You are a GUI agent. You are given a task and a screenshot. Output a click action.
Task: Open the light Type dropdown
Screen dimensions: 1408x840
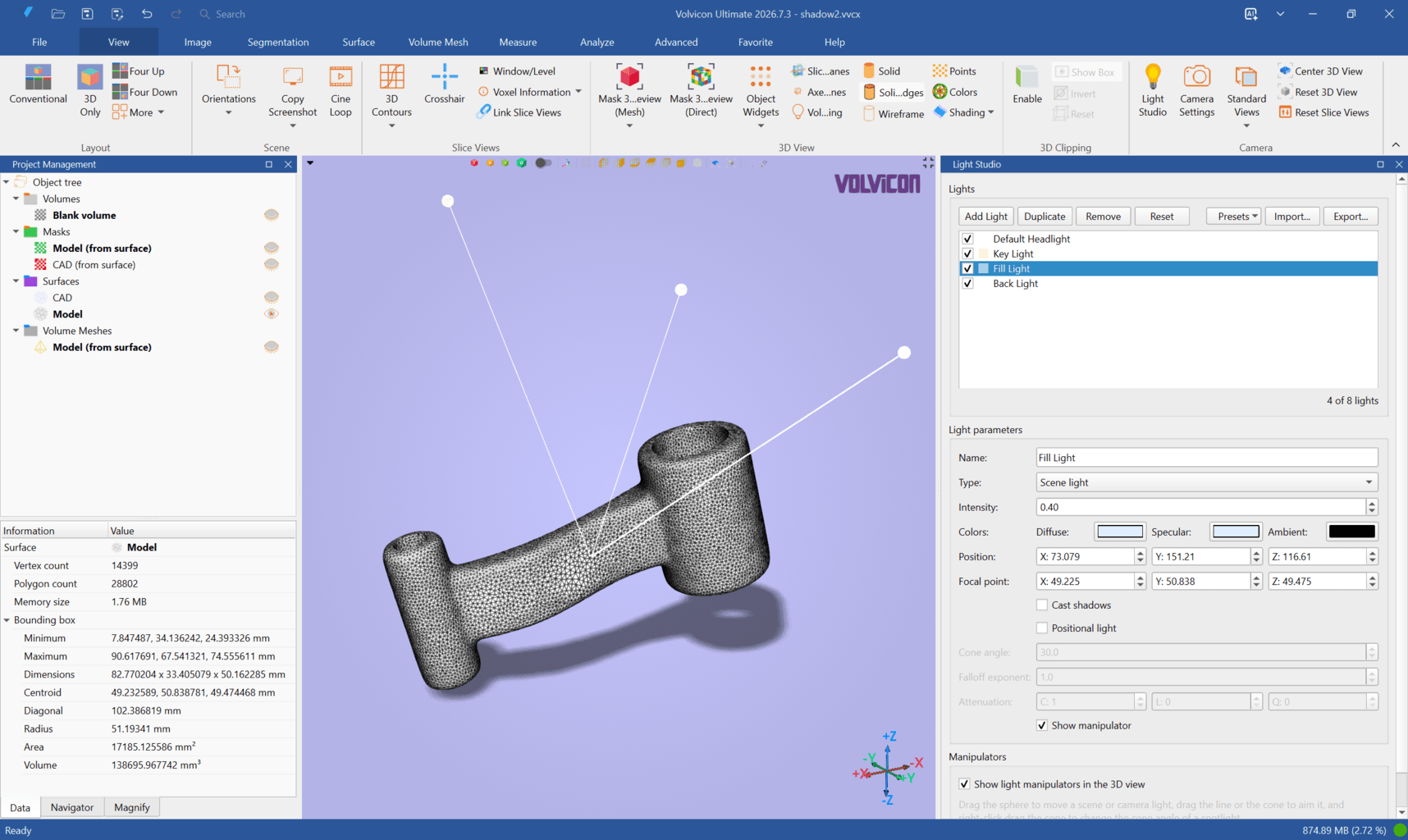coord(1207,482)
